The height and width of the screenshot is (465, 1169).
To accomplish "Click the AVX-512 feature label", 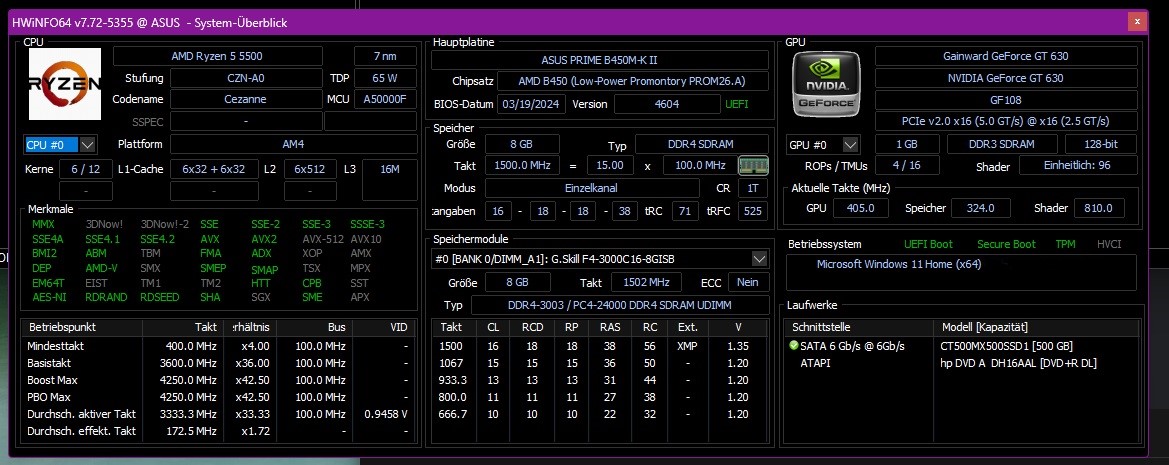I will 323,239.
